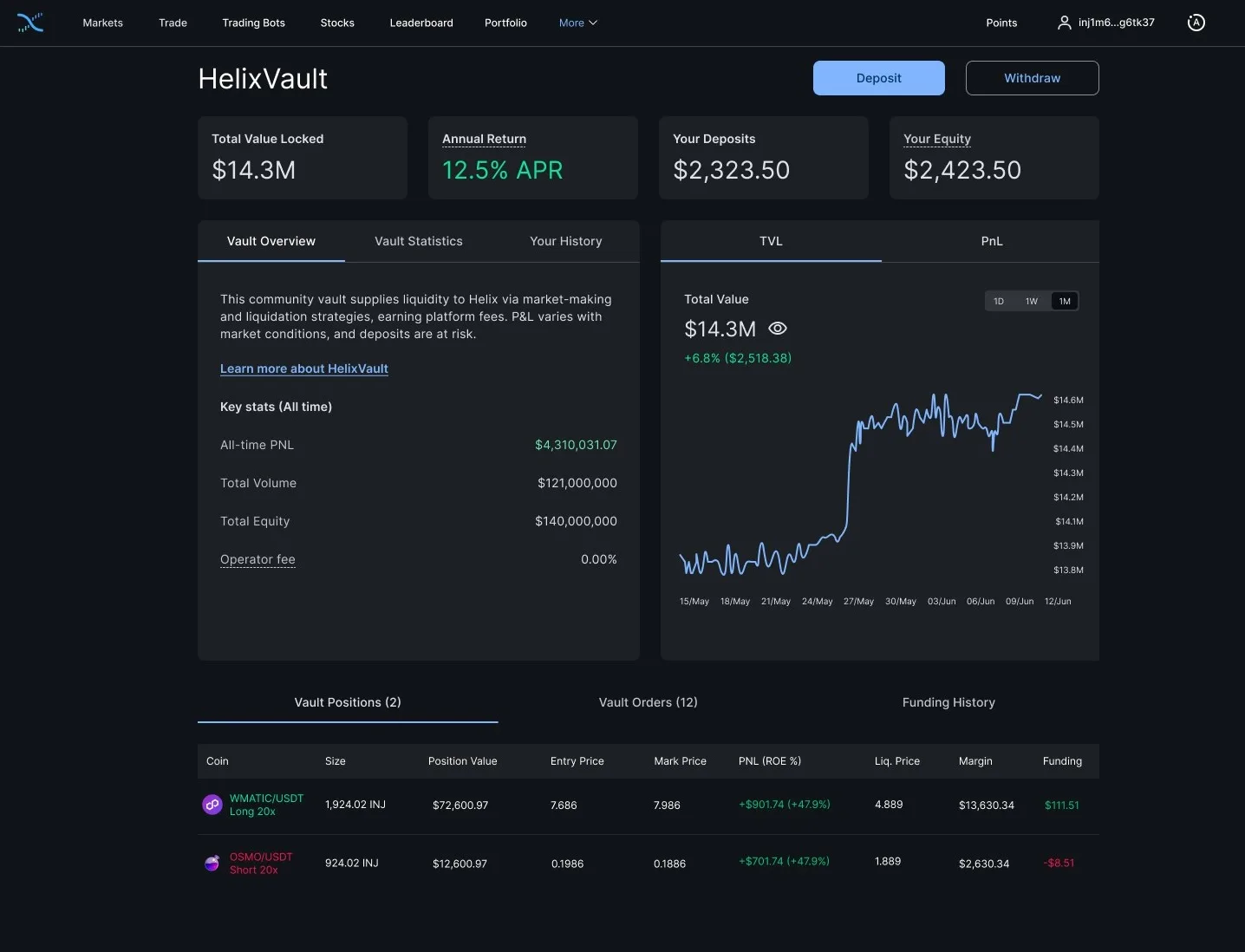The image size is (1245, 952).
Task: Open the Stocks page
Action: [x=337, y=23]
